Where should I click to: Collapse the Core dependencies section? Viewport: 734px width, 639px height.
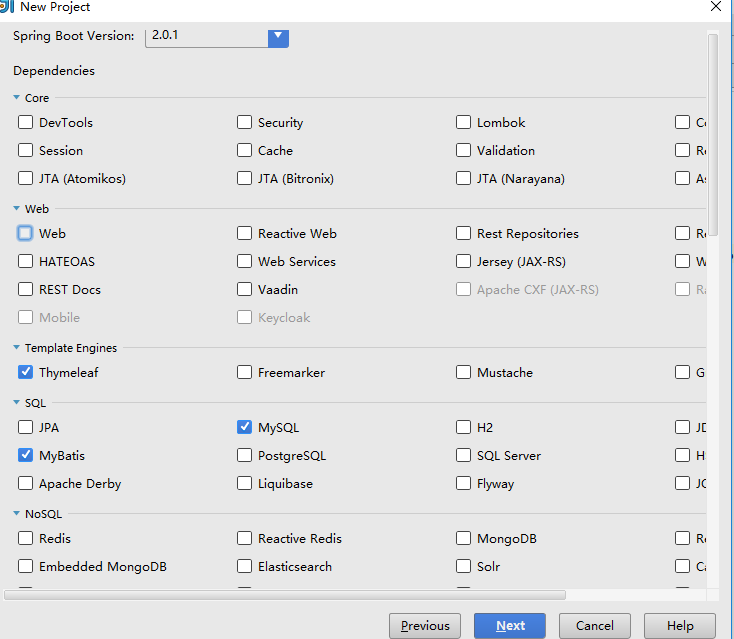tap(16, 97)
